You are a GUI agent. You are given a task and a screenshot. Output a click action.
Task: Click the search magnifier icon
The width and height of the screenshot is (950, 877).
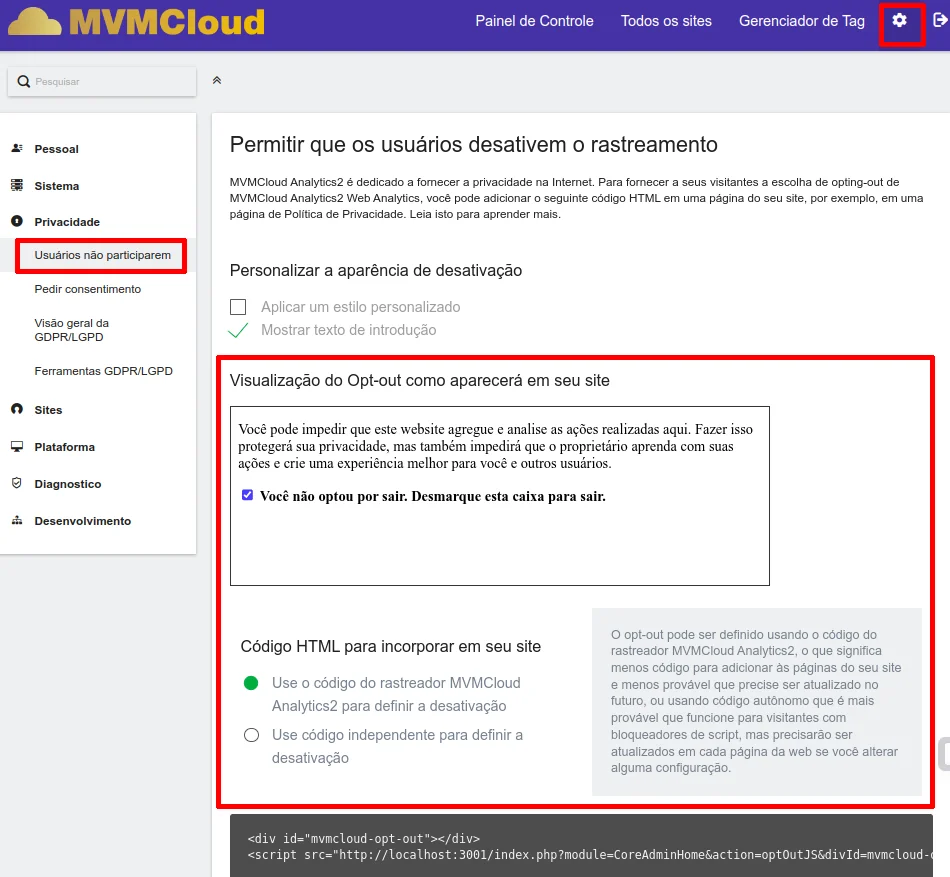[x=23, y=81]
